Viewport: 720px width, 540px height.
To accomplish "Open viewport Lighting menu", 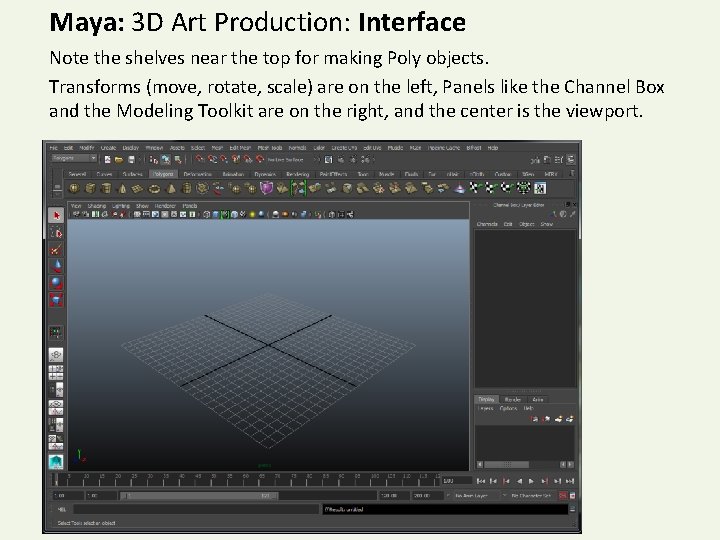I will (x=121, y=206).
